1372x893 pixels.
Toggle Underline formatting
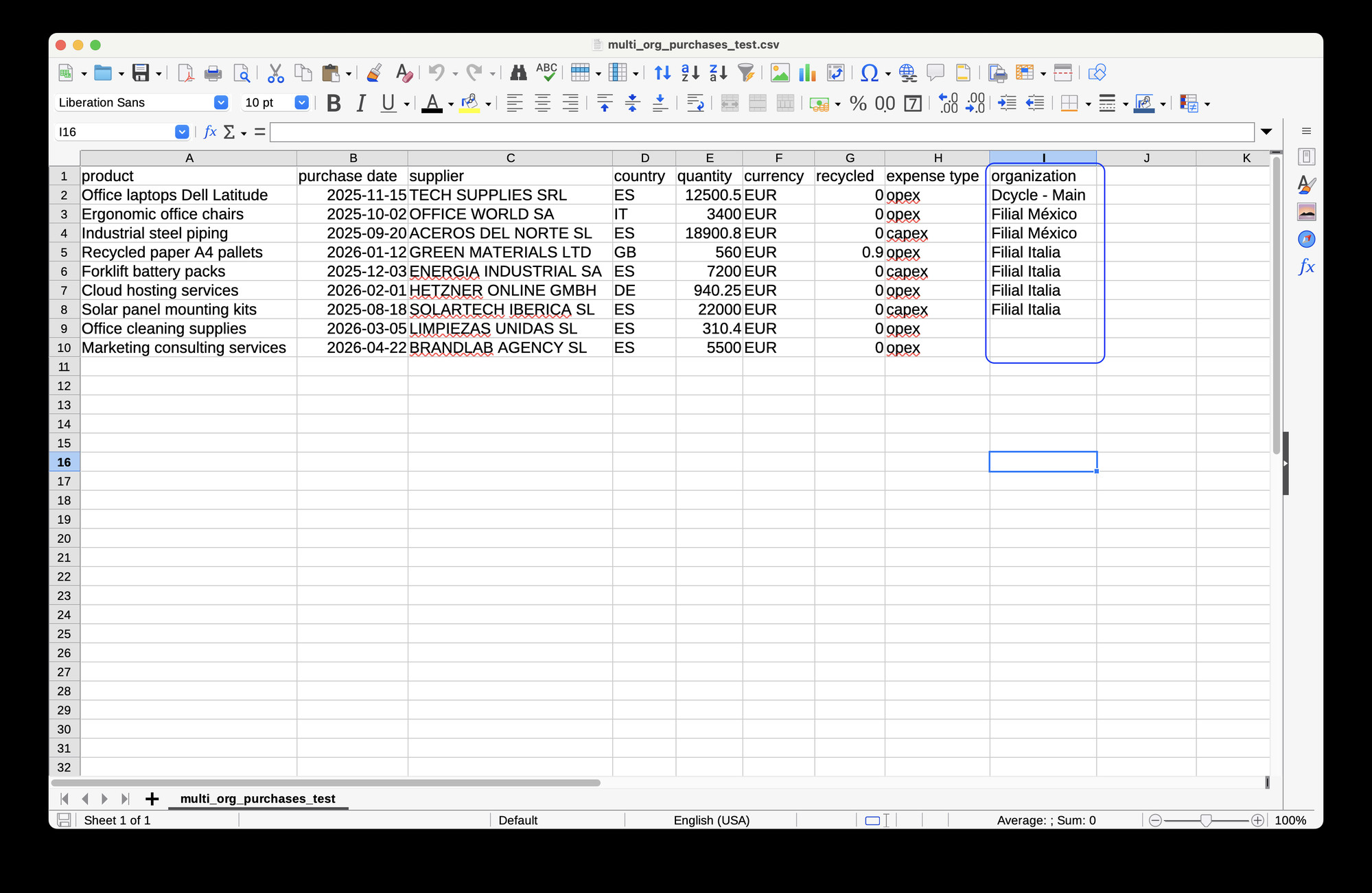pos(388,104)
